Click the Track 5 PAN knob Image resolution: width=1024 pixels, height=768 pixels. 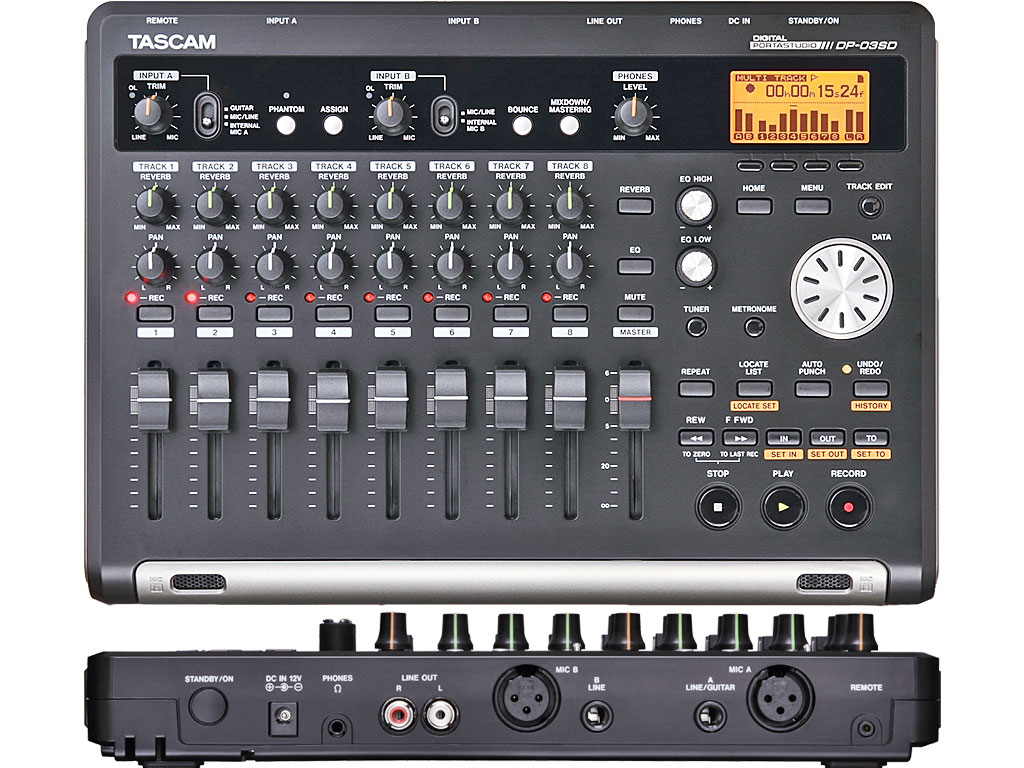click(x=392, y=266)
